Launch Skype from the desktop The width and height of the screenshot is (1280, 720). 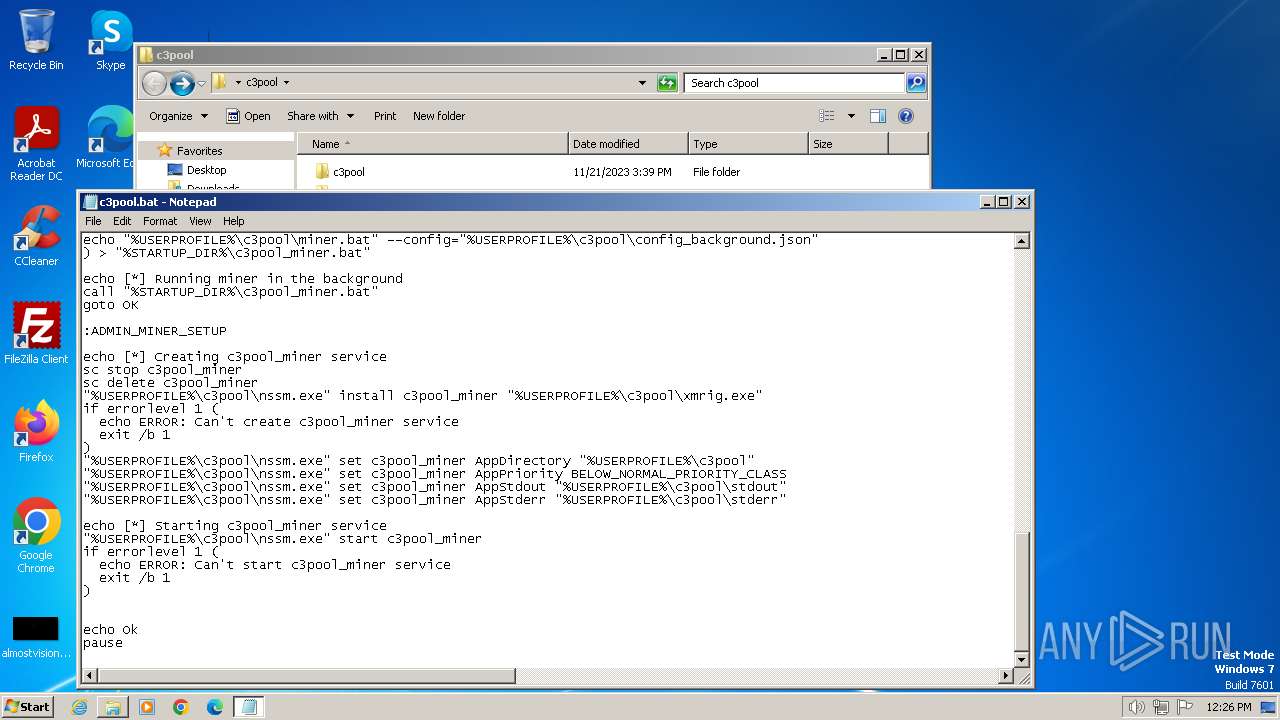coord(110,40)
